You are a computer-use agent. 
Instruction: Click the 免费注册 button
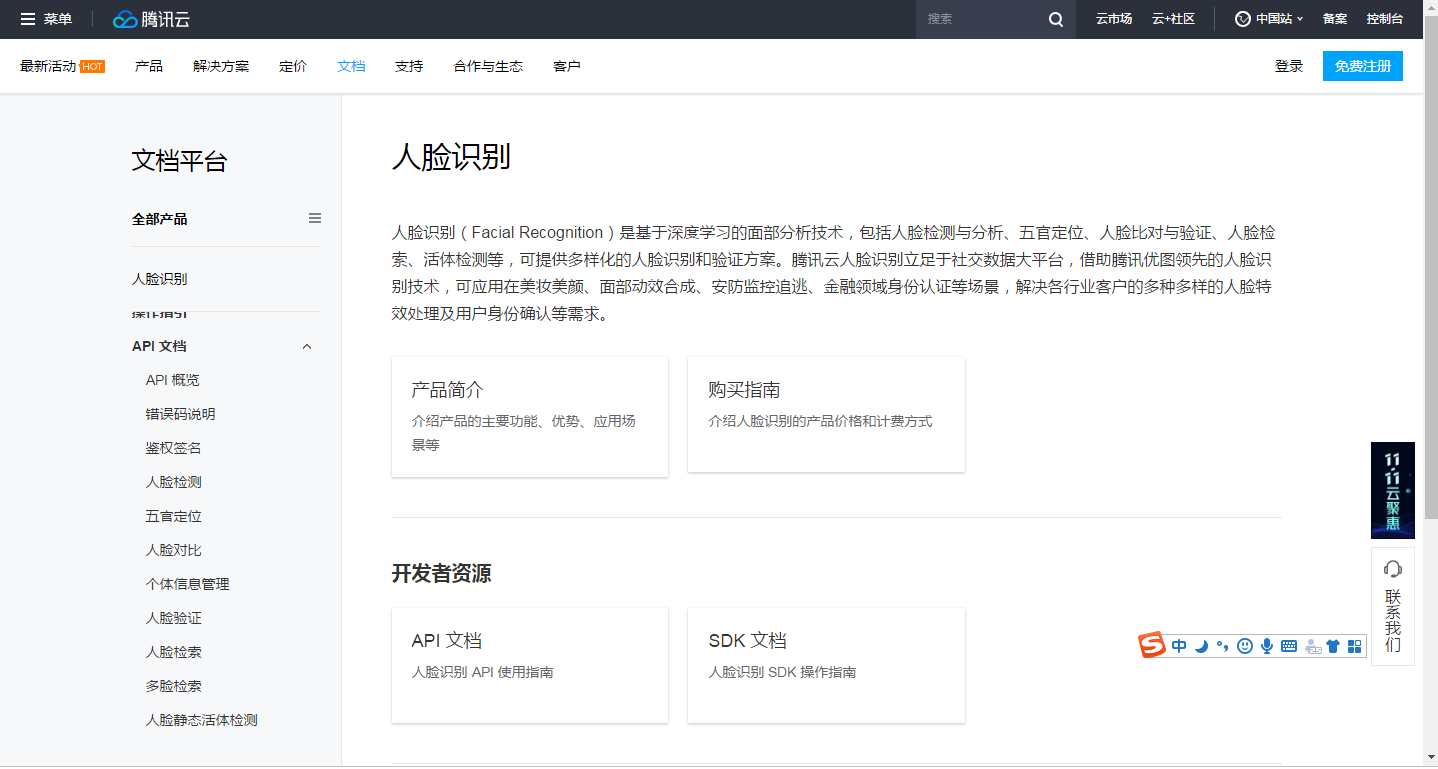point(1362,66)
